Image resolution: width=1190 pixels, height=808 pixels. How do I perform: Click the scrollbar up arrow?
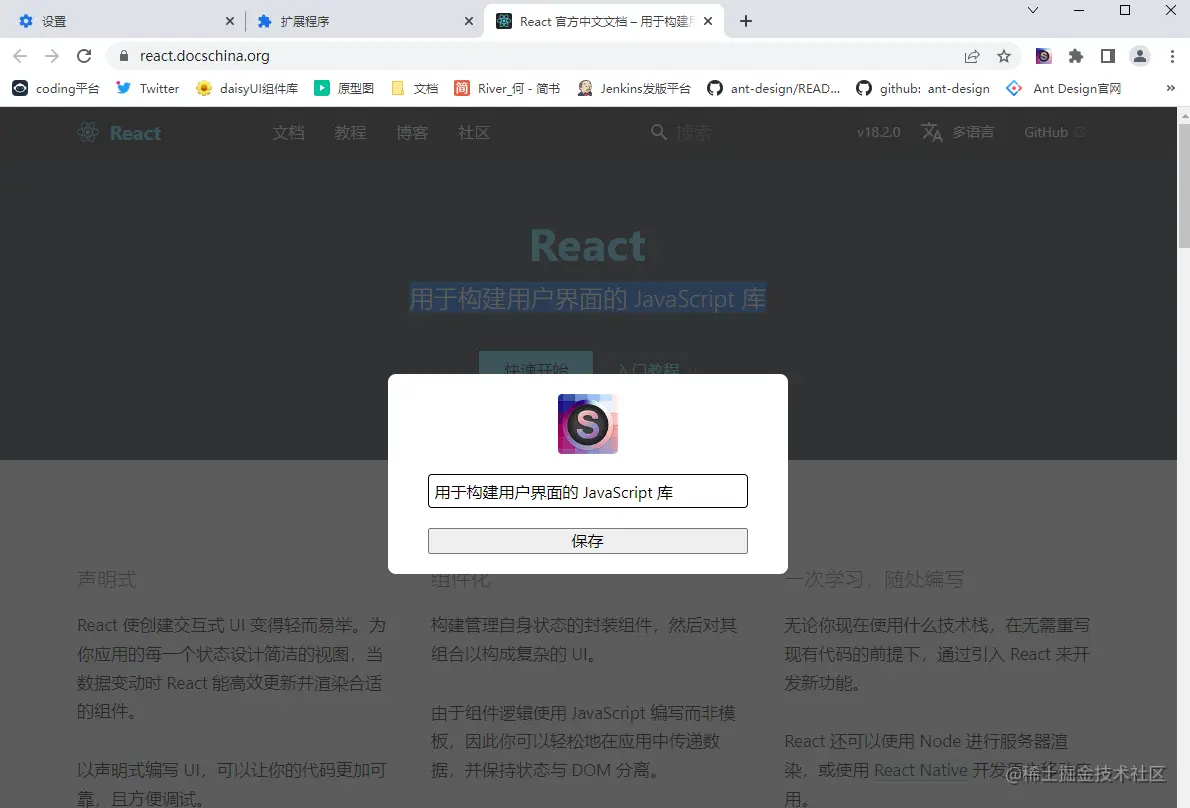[x=1183, y=115]
